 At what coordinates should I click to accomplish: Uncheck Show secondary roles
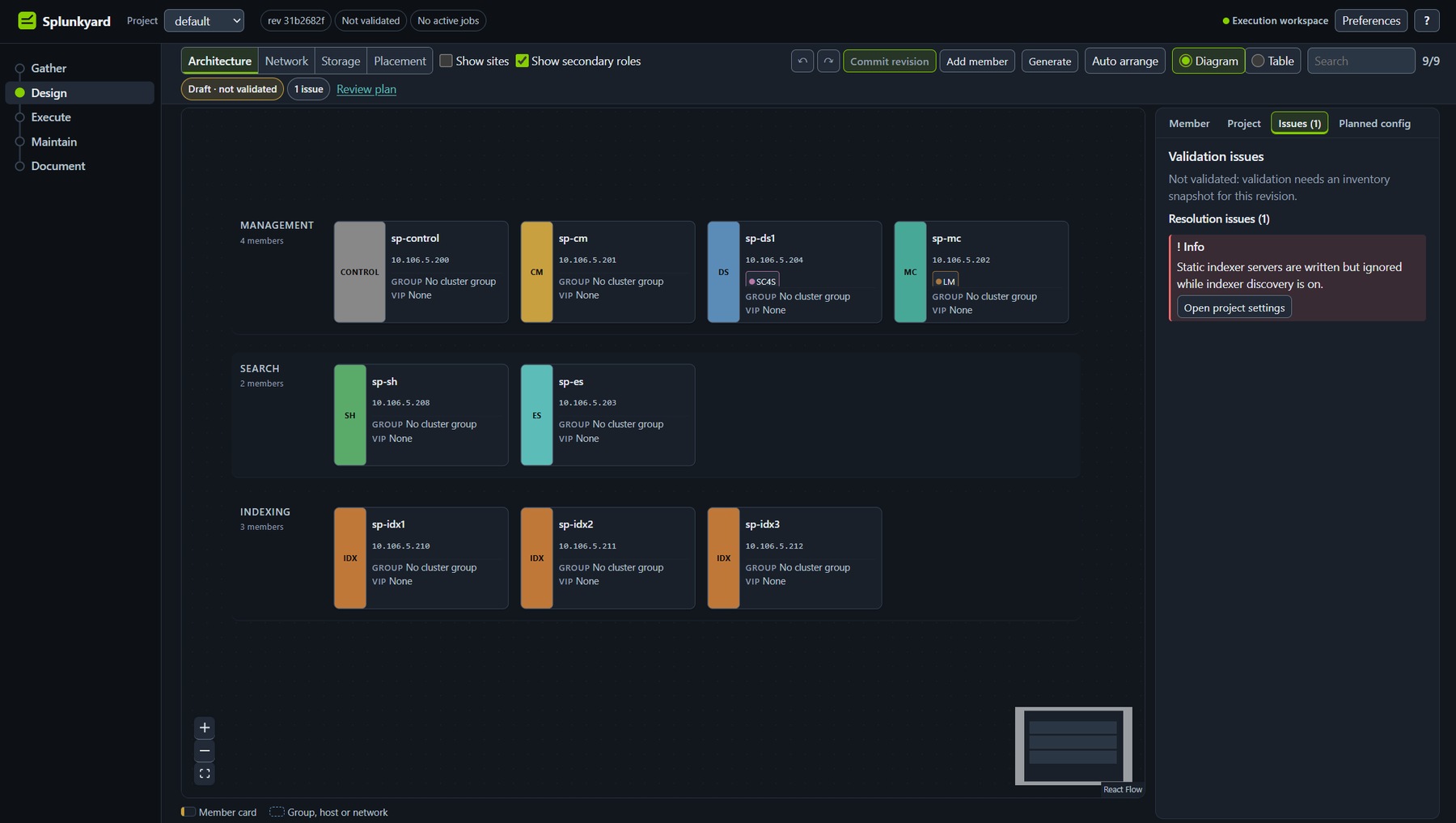point(523,61)
